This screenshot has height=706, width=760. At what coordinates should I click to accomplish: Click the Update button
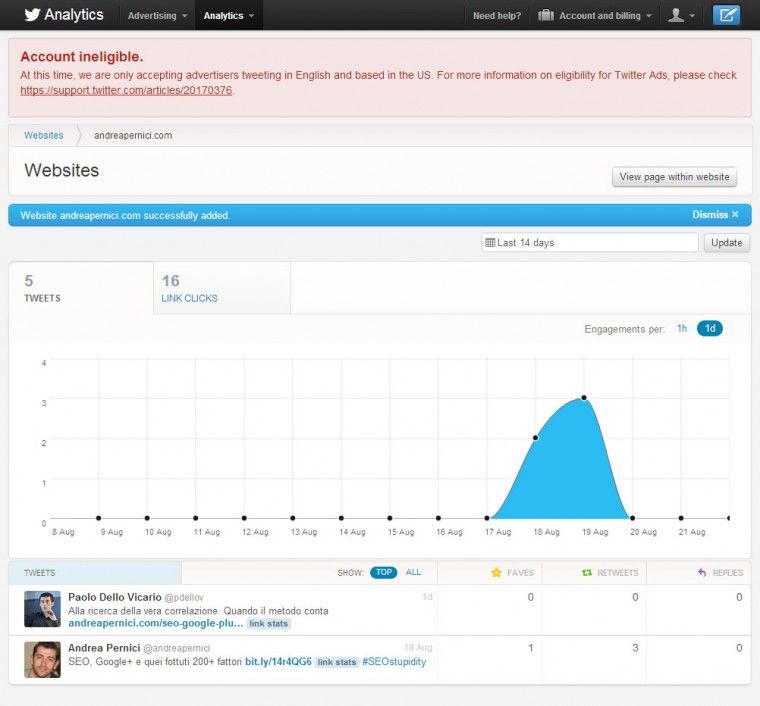(x=727, y=242)
